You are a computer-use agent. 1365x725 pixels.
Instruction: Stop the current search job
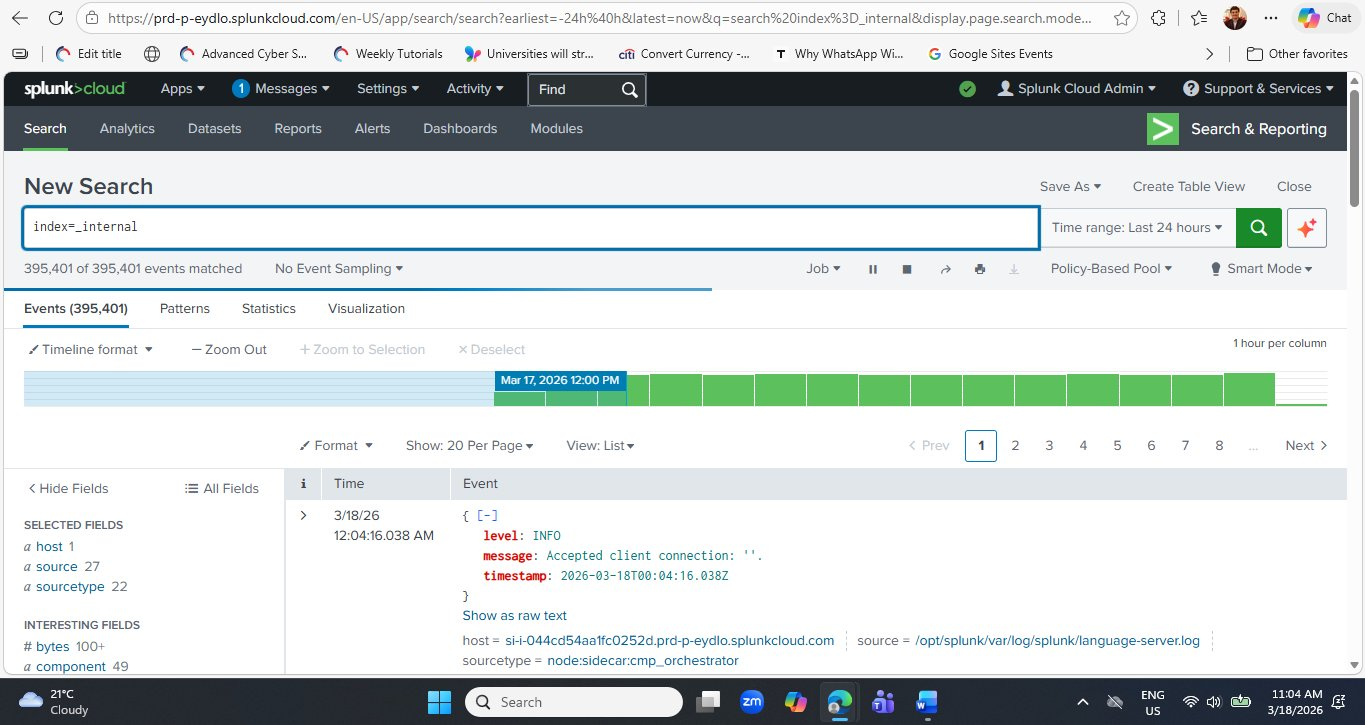click(x=906, y=268)
